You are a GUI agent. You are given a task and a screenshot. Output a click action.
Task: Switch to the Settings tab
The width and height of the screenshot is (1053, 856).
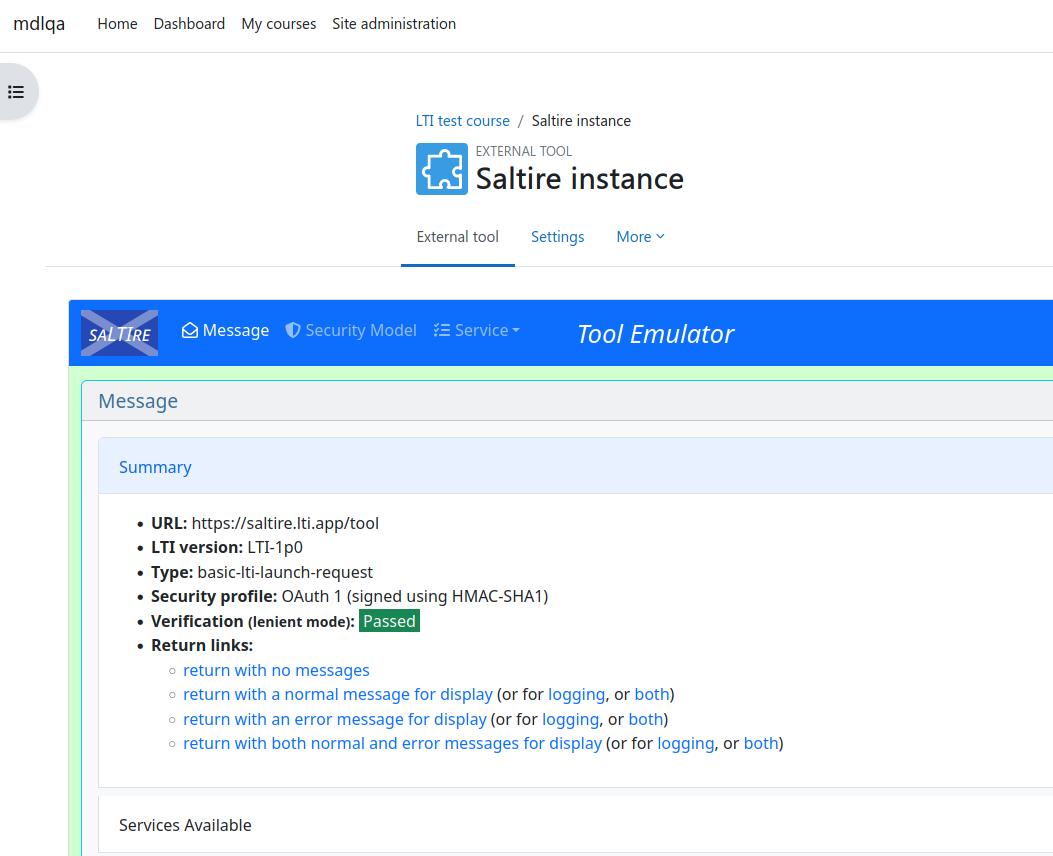pos(557,237)
